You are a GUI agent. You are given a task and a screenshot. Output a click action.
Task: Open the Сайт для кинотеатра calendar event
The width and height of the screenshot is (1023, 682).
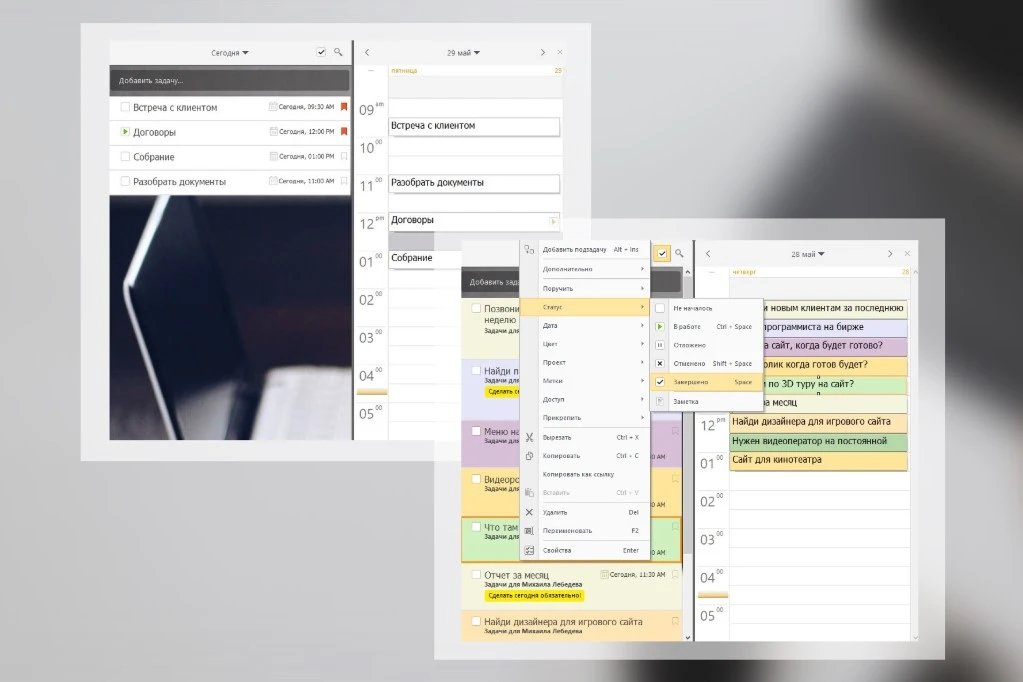click(x=818, y=460)
